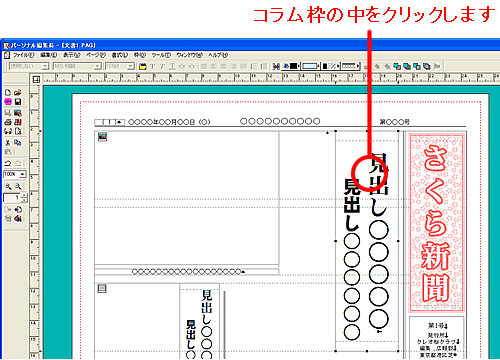Open the fill pattern dropdown
Screen dimensions: 500x360
(x=339, y=66)
